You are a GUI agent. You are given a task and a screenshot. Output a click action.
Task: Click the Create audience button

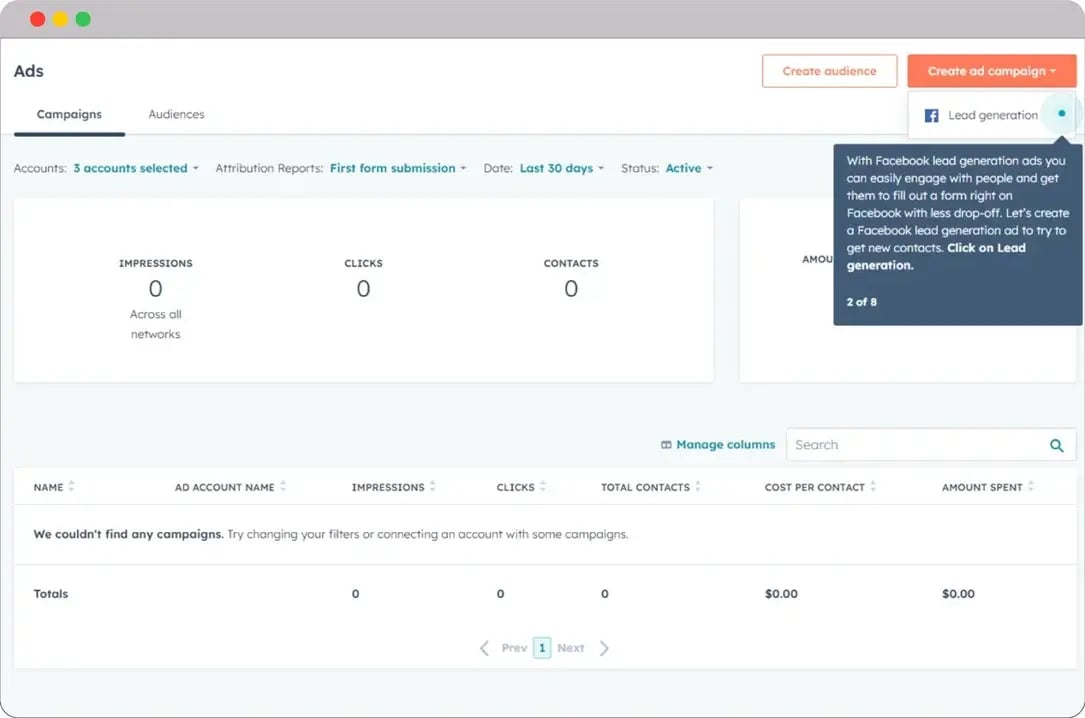click(x=830, y=71)
